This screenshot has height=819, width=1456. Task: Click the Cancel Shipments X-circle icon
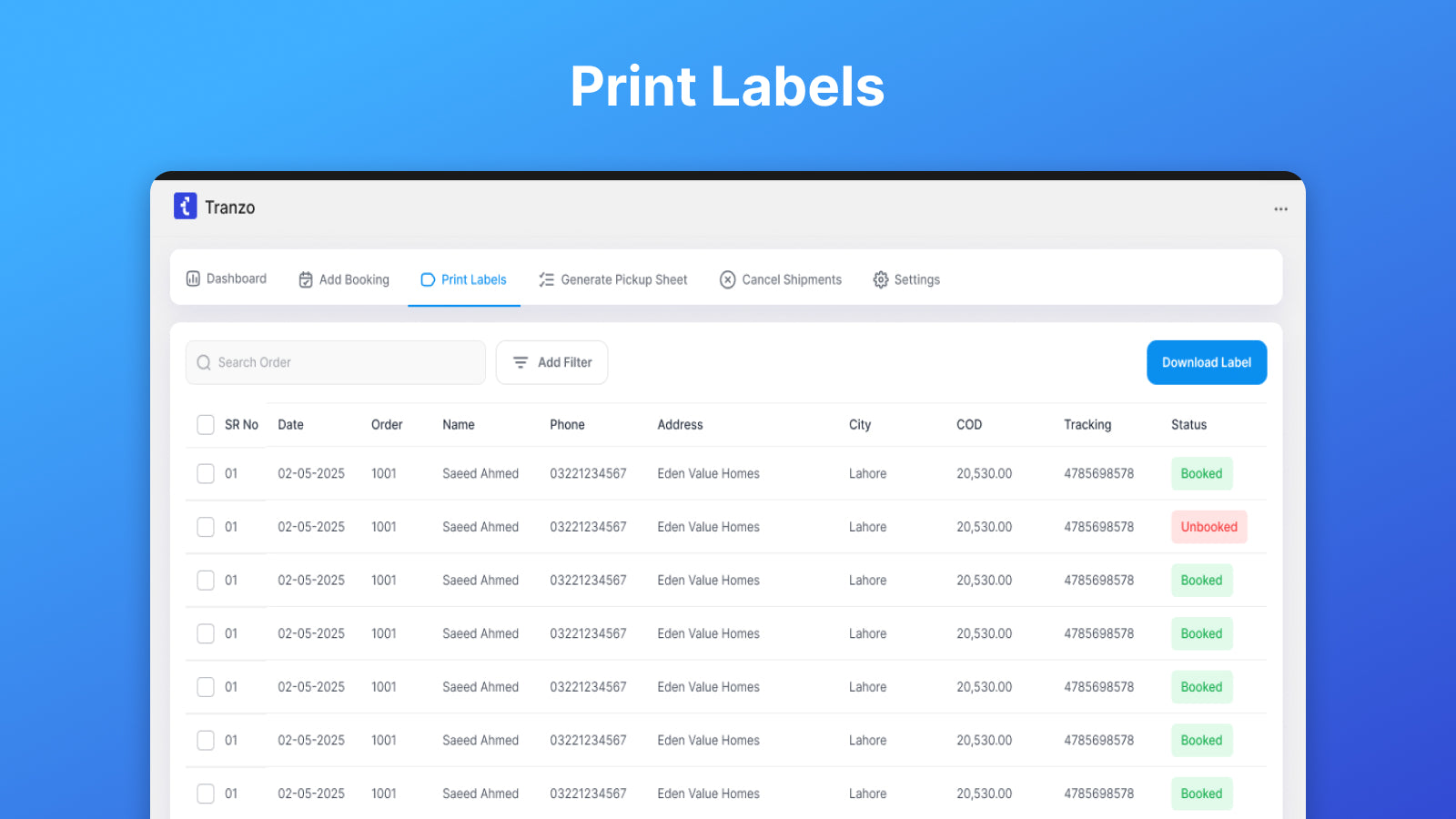click(x=727, y=279)
